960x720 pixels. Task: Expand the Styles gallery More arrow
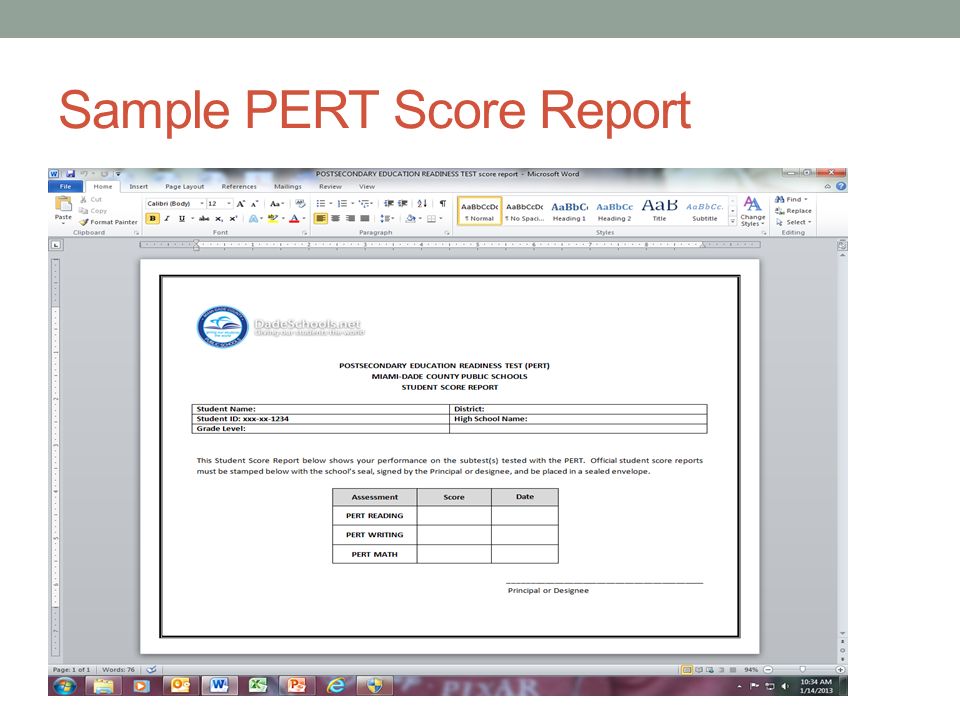[x=733, y=221]
